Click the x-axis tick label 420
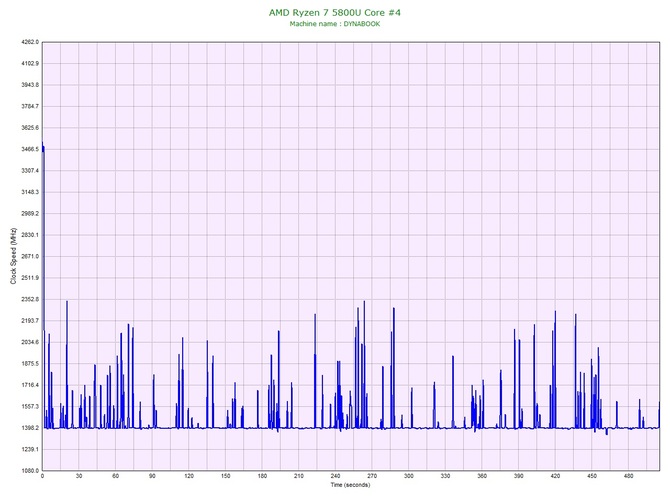 555,476
